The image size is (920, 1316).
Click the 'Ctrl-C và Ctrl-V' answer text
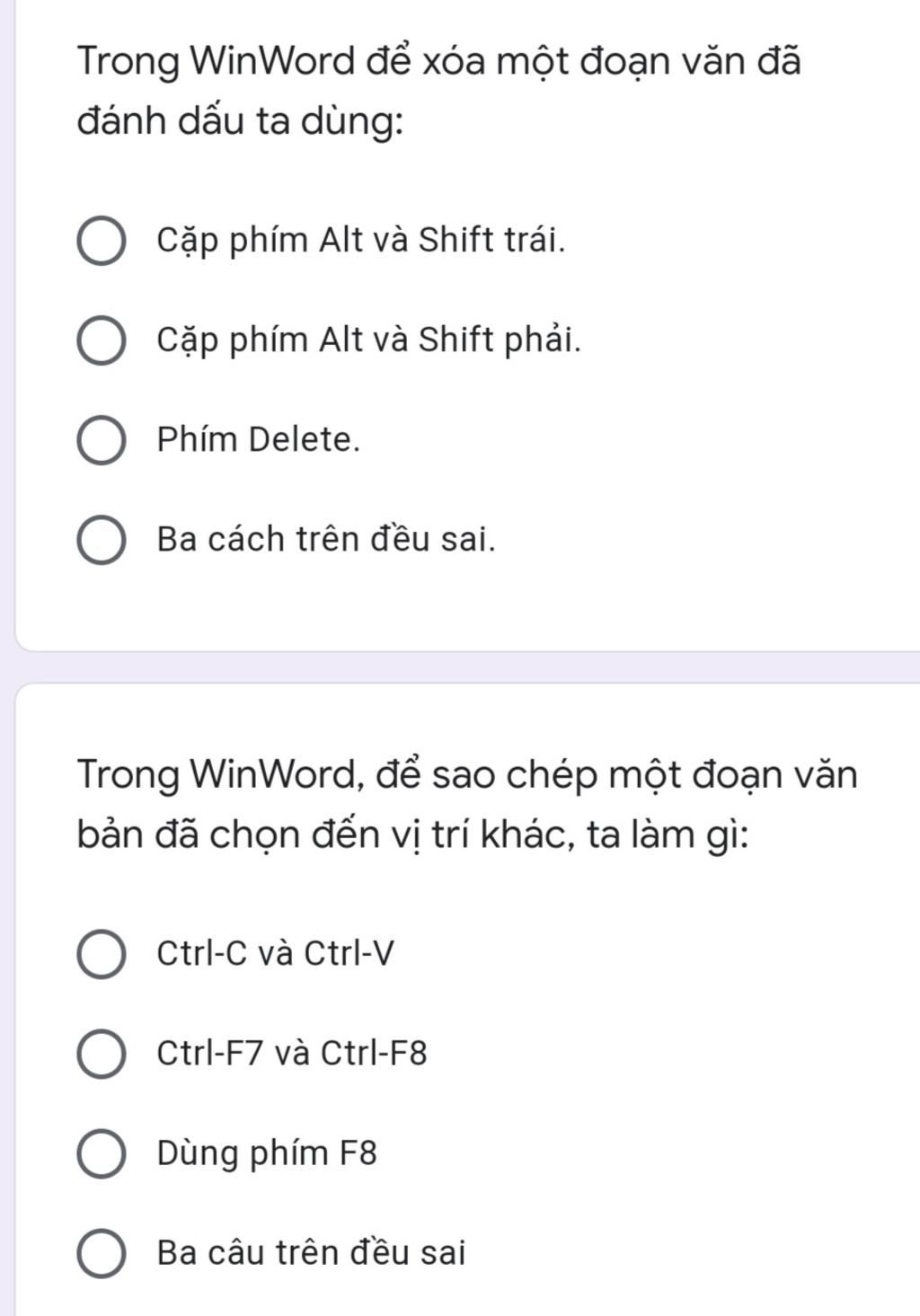(275, 953)
